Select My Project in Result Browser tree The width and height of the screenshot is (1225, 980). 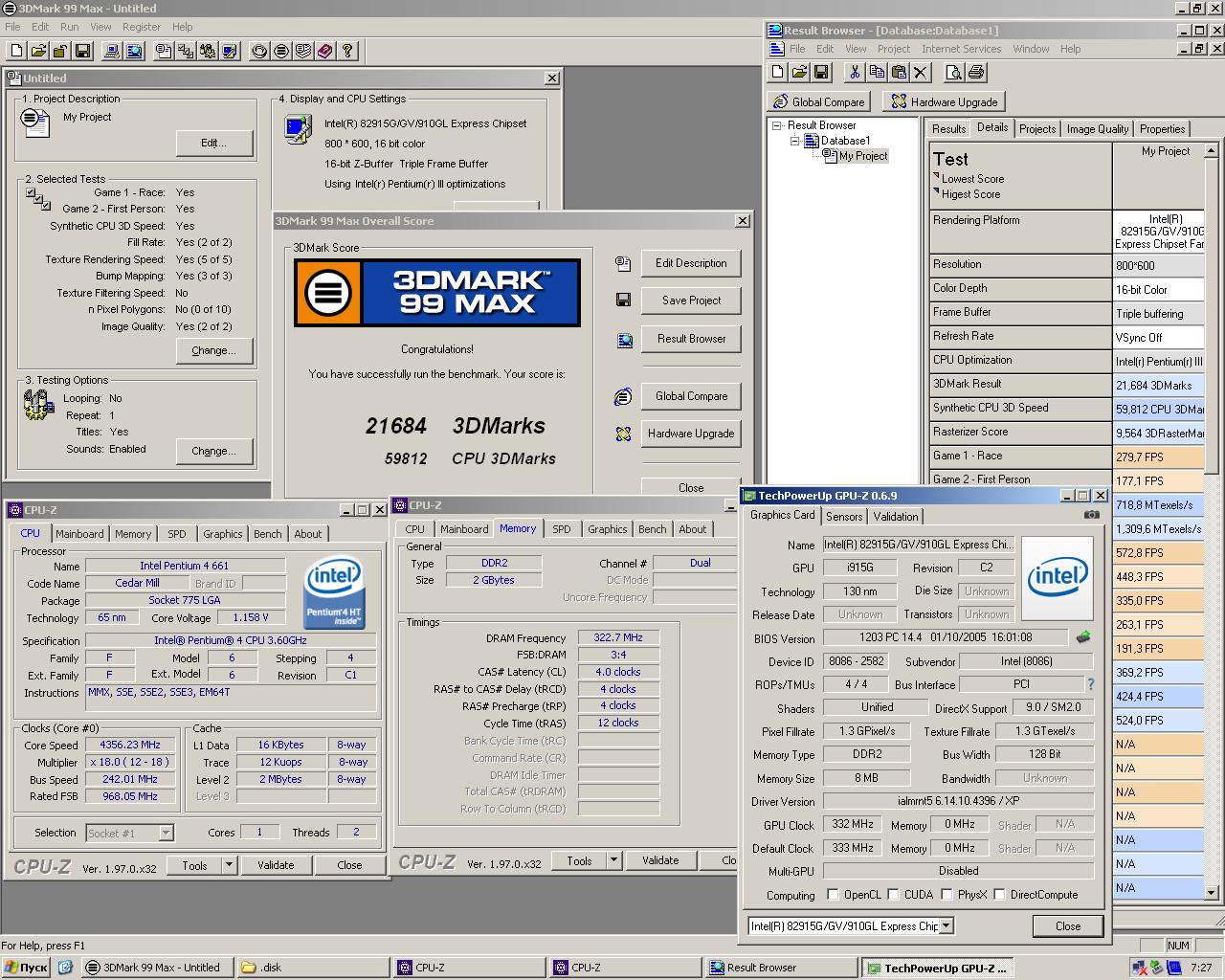pos(863,156)
